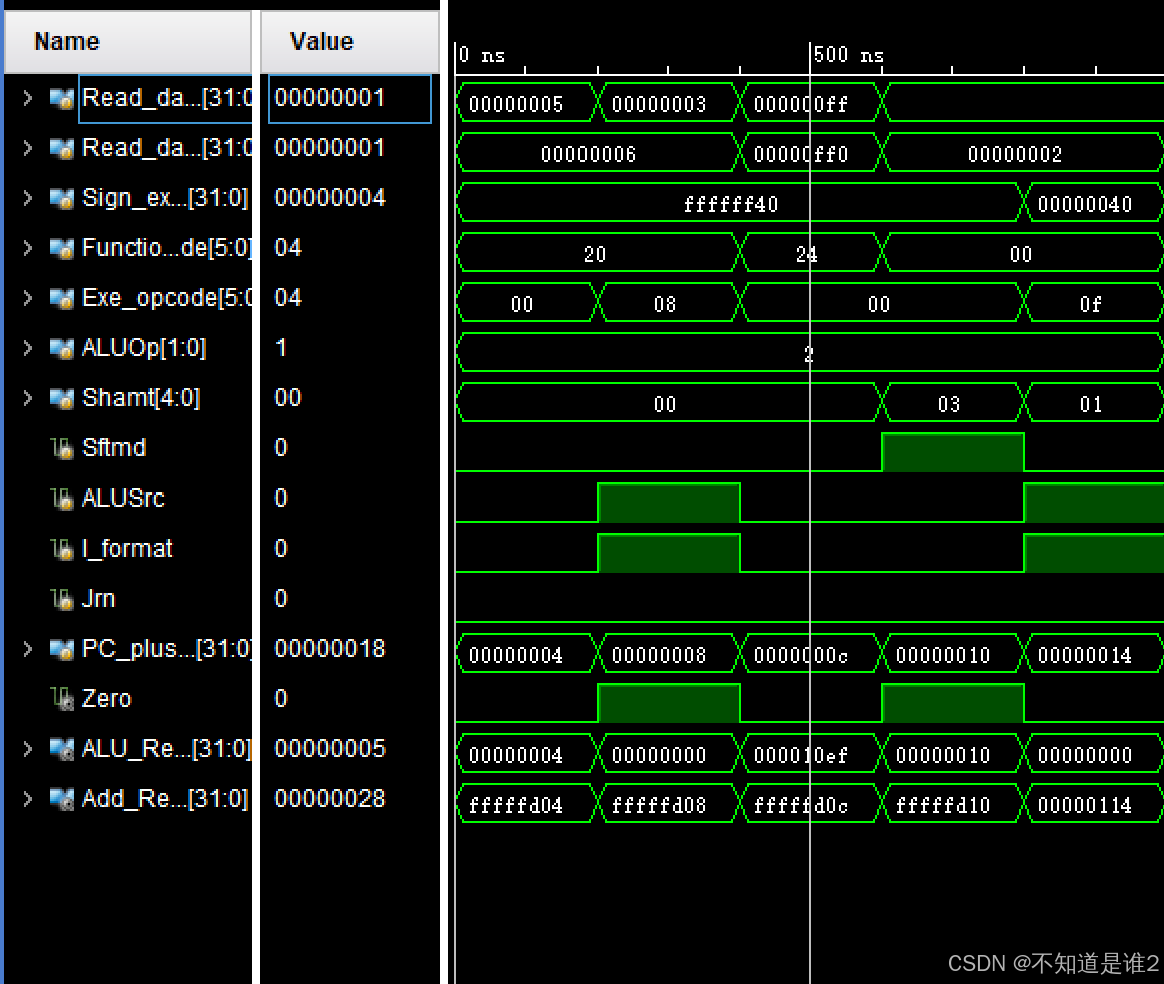Select the single-bit icon next to Zero
The image size is (1164, 984).
pos(60,698)
